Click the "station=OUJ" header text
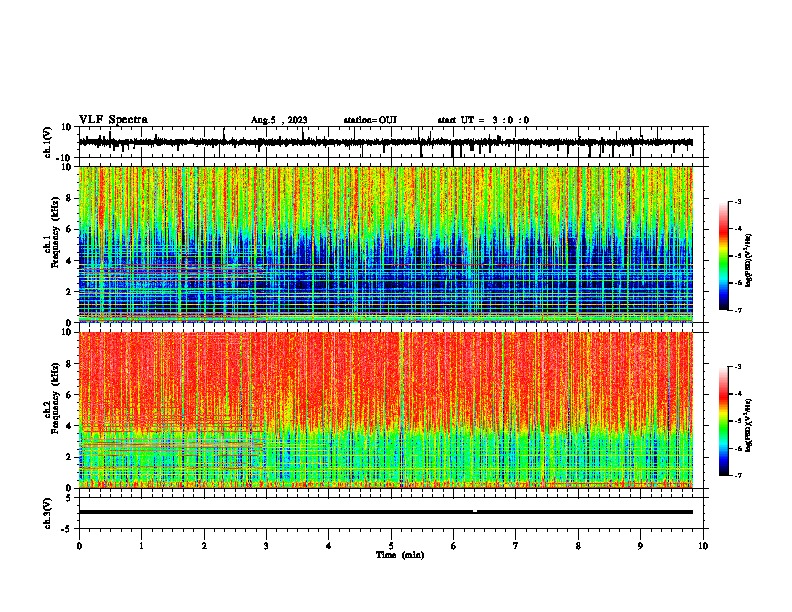792x612 pixels. click(370, 120)
